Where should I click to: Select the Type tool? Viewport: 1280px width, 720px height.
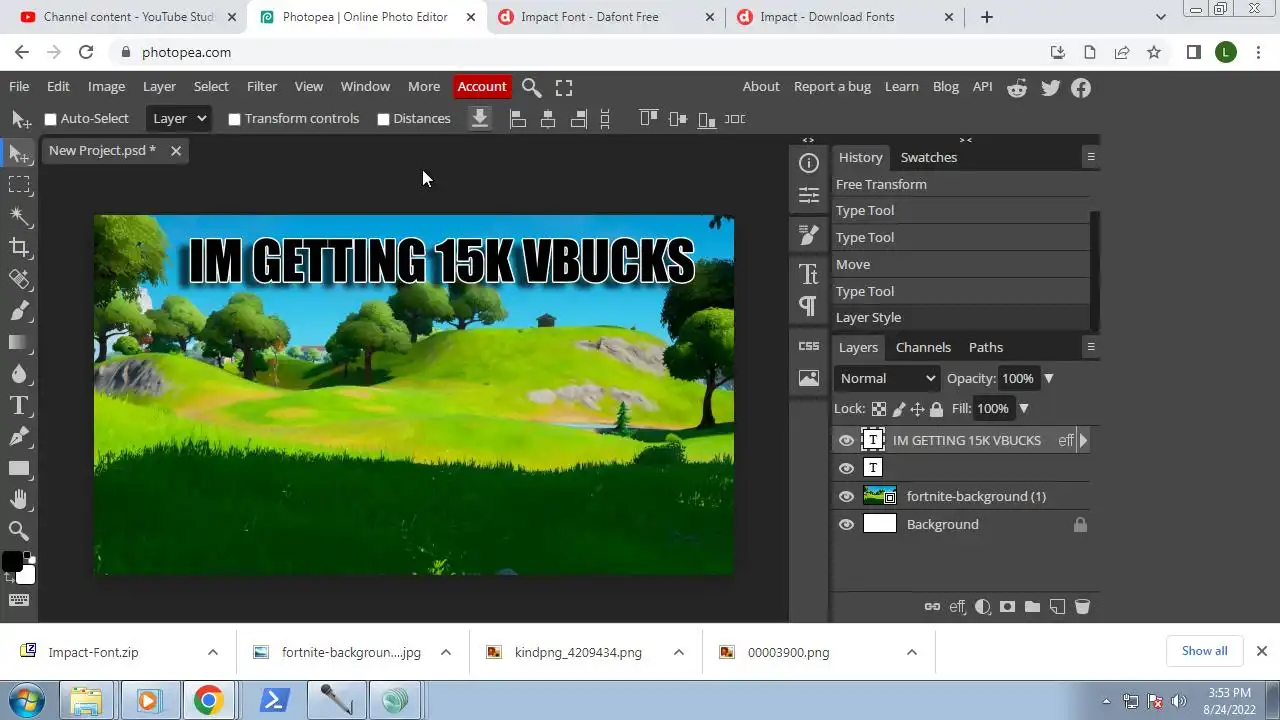19,405
